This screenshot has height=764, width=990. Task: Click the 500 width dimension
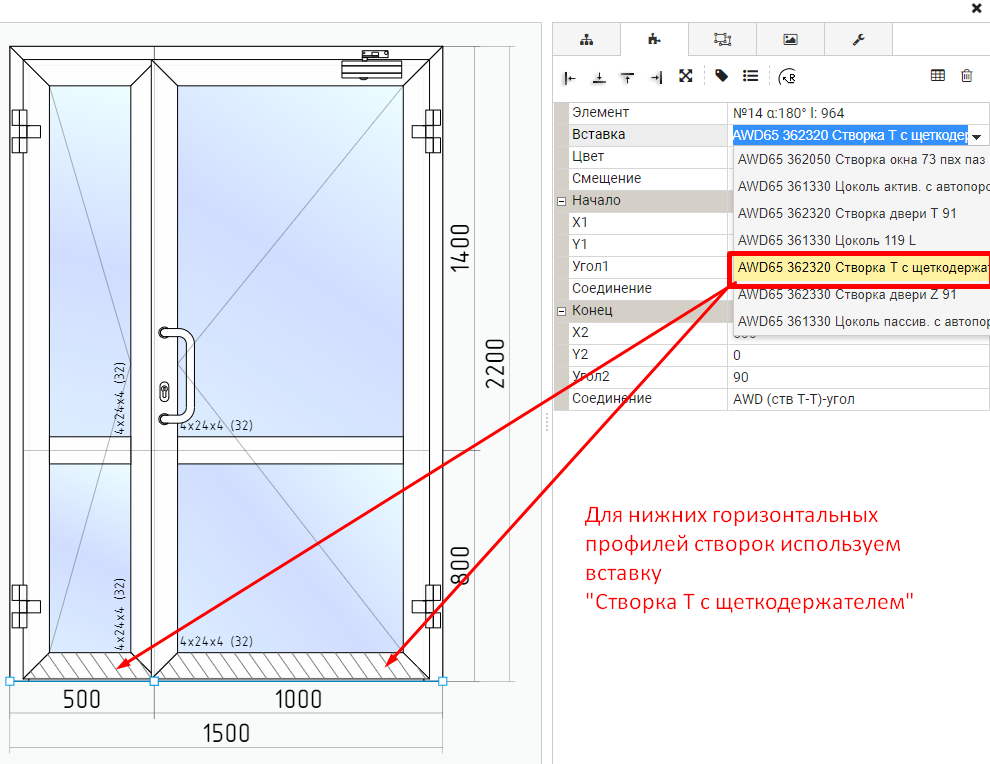(81, 700)
